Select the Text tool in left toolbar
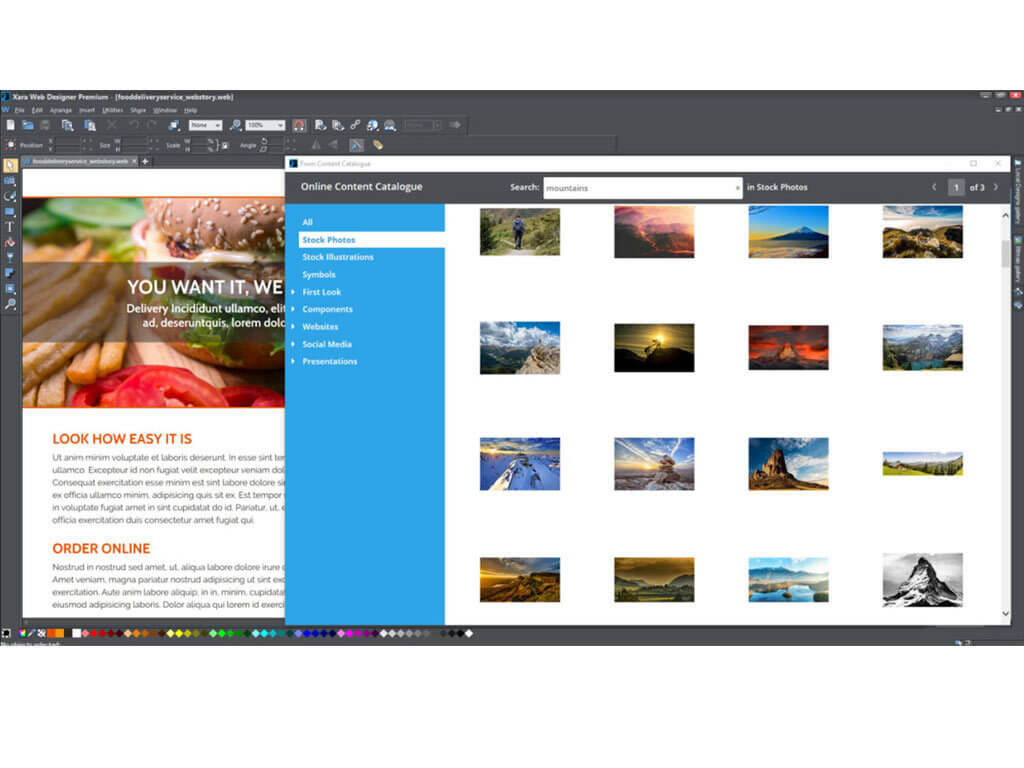This screenshot has width=1024, height=768. click(10, 227)
